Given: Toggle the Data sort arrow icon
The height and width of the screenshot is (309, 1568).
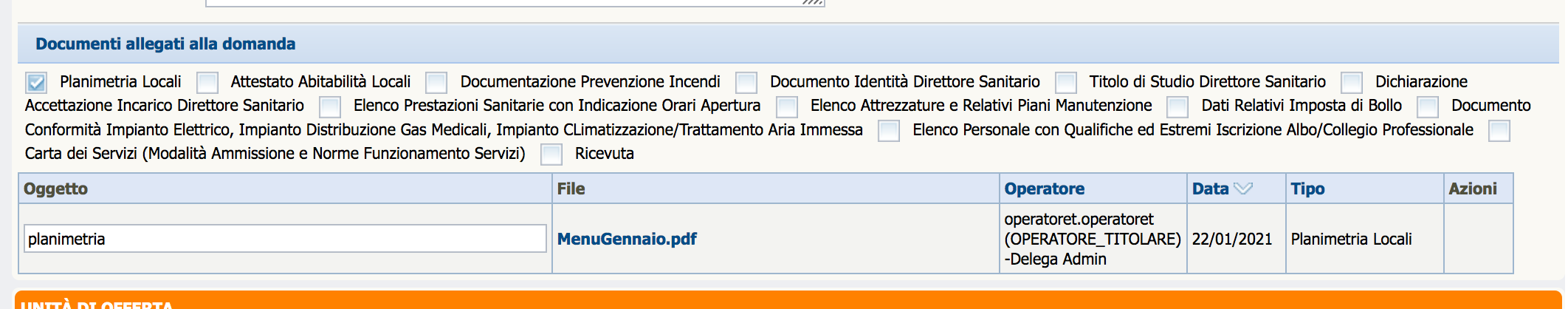Looking at the screenshot, I should 1243,189.
